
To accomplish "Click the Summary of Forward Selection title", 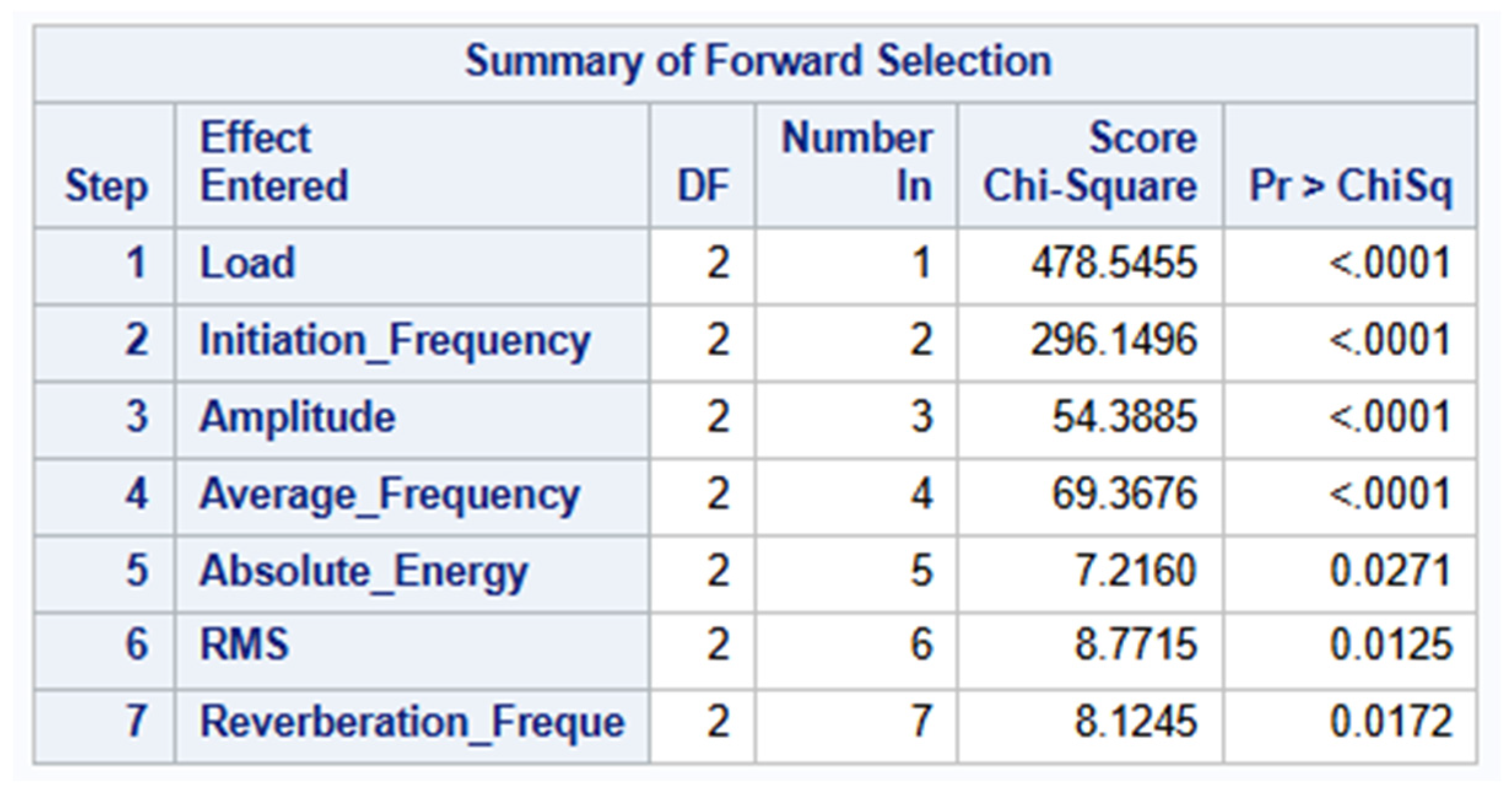I will point(758,61).
